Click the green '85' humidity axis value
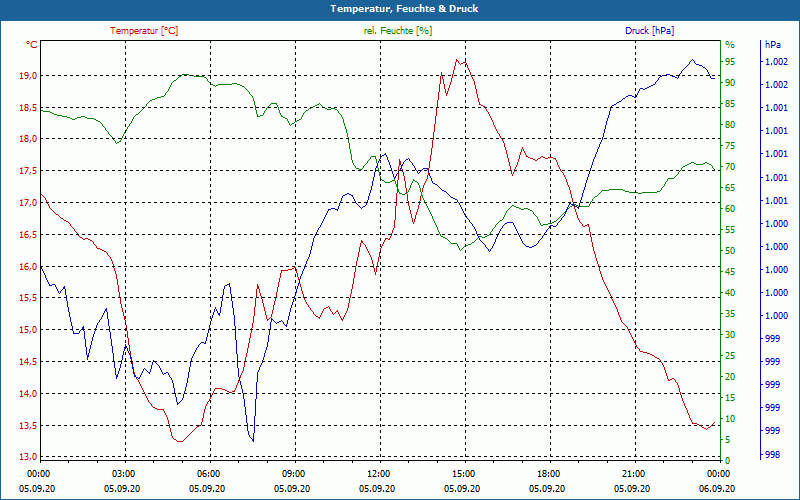 coord(730,104)
